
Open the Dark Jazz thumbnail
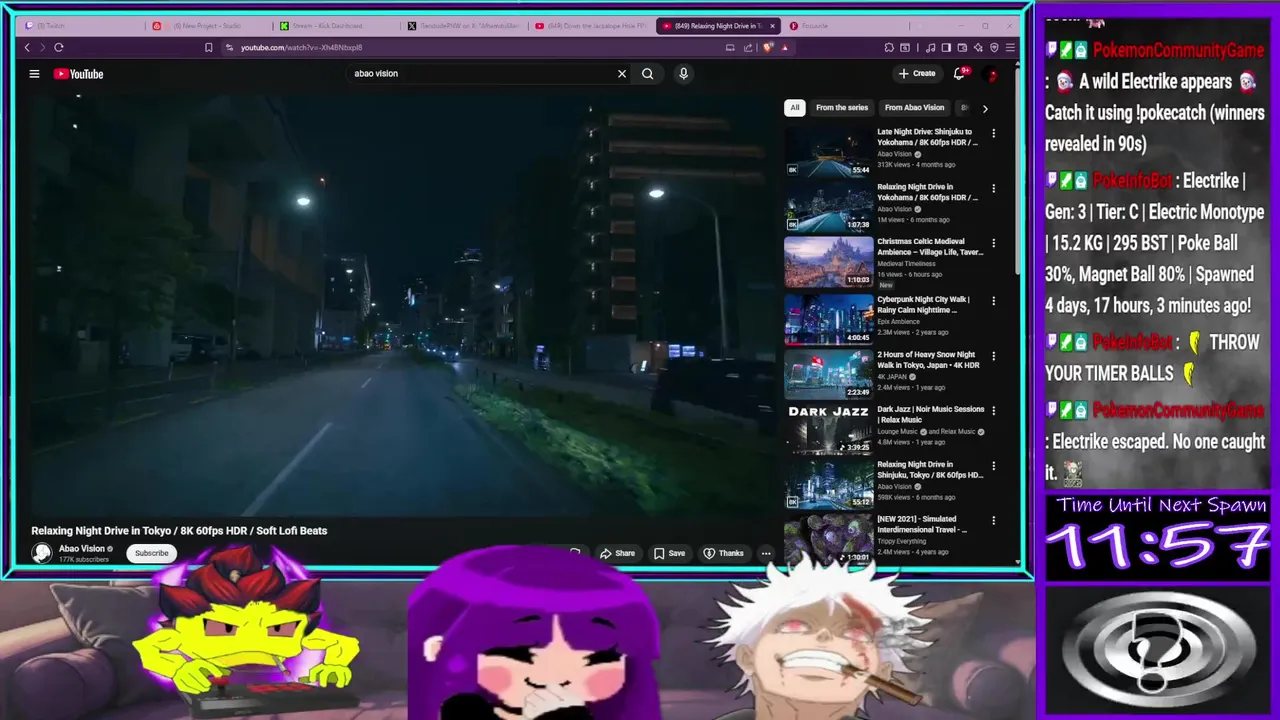[829, 428]
